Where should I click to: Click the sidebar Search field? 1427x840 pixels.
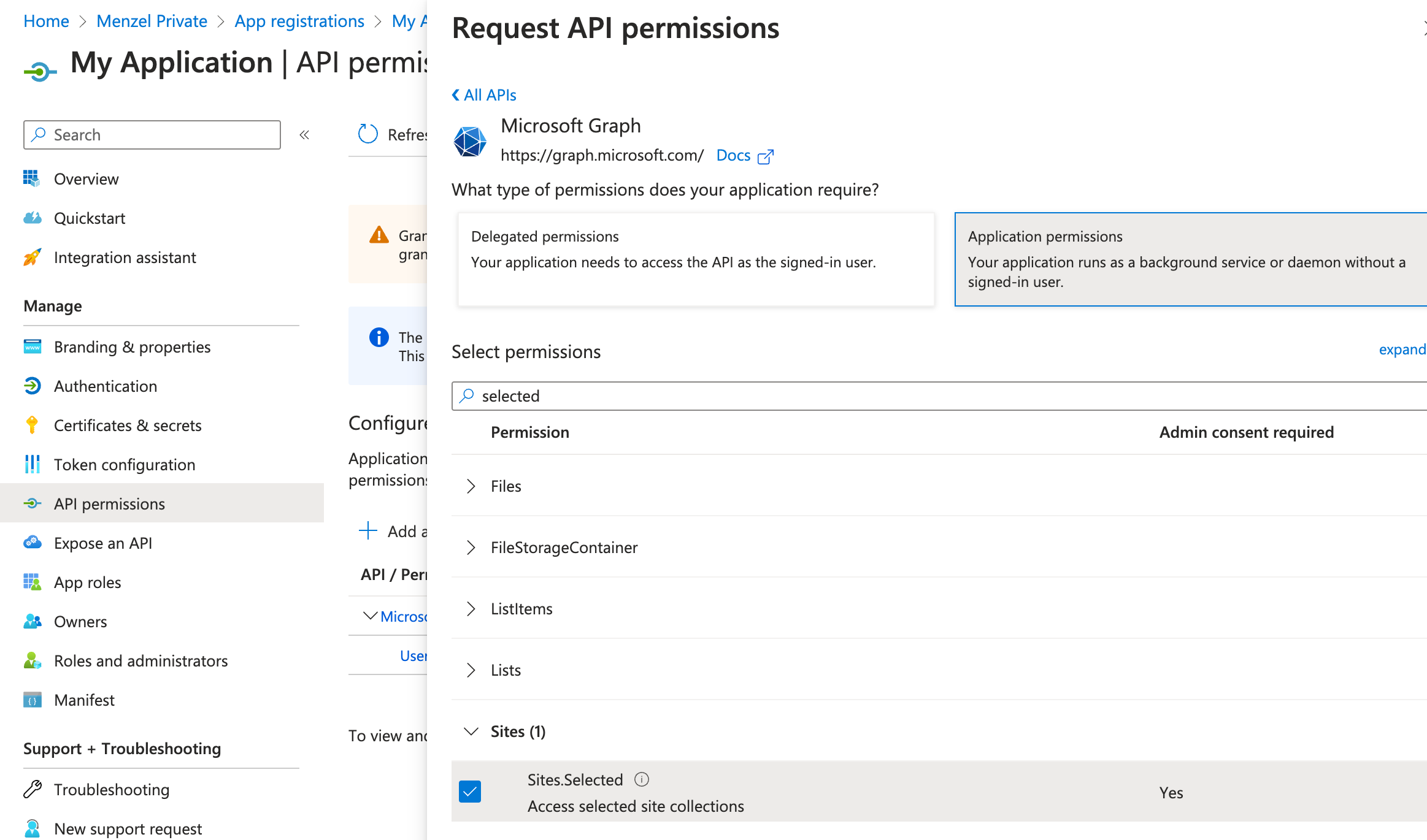(152, 135)
